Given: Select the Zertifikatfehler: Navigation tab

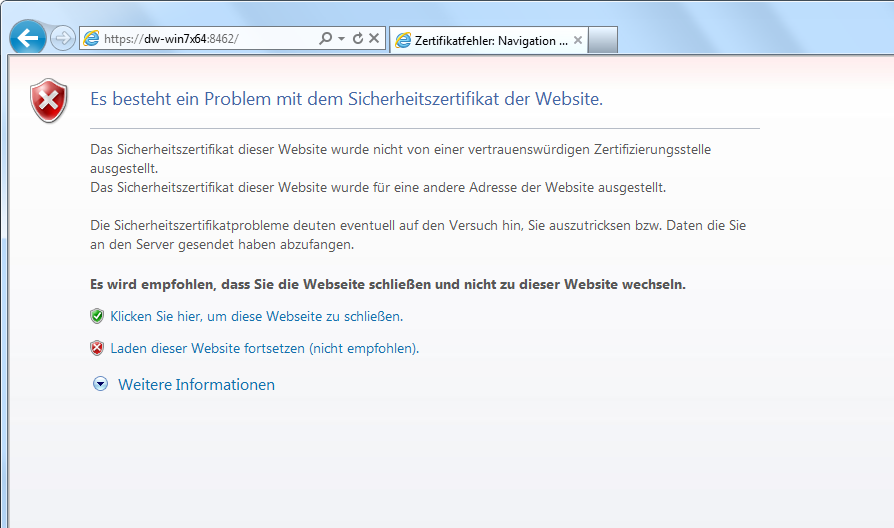Looking at the screenshot, I should click(489, 40).
